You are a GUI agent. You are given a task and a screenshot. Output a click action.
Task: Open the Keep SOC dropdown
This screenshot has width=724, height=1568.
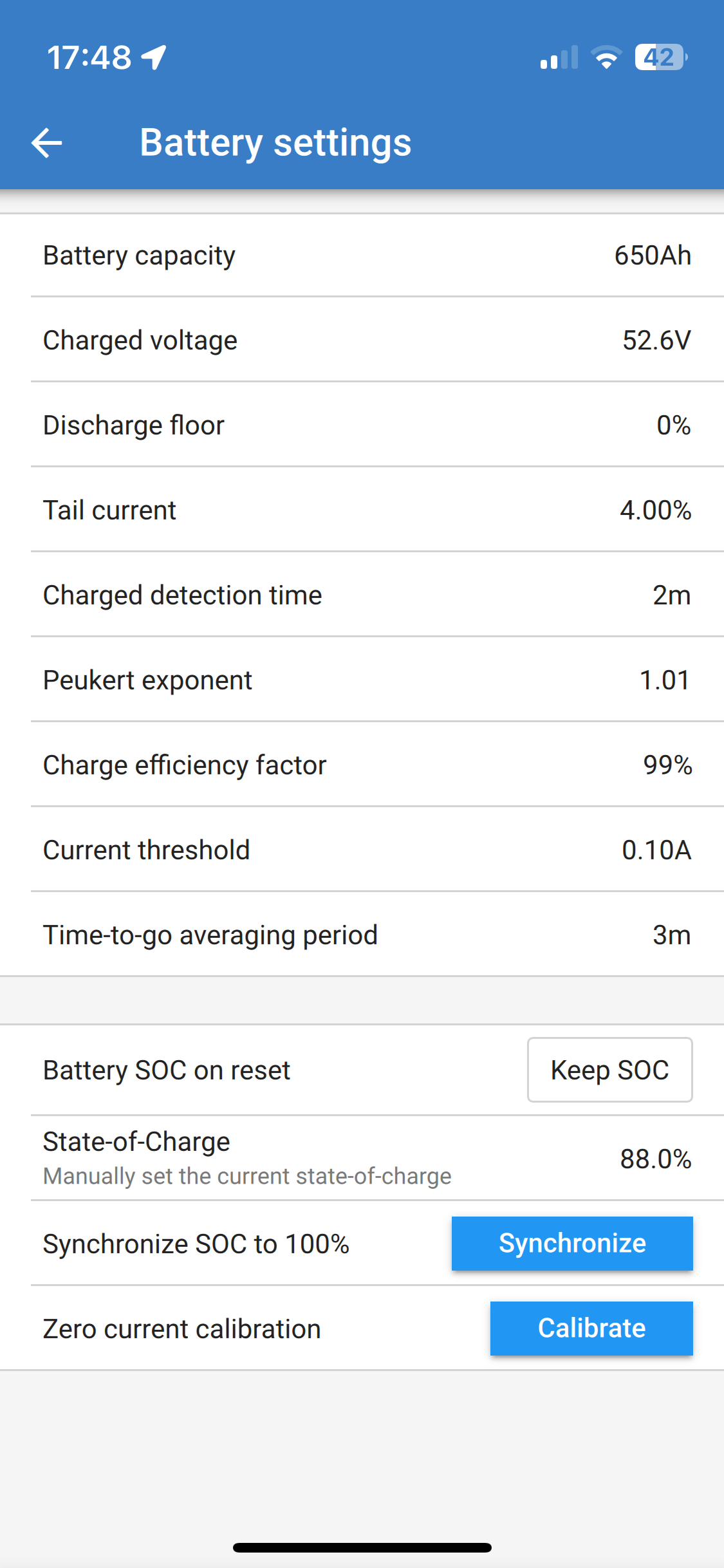(609, 1070)
